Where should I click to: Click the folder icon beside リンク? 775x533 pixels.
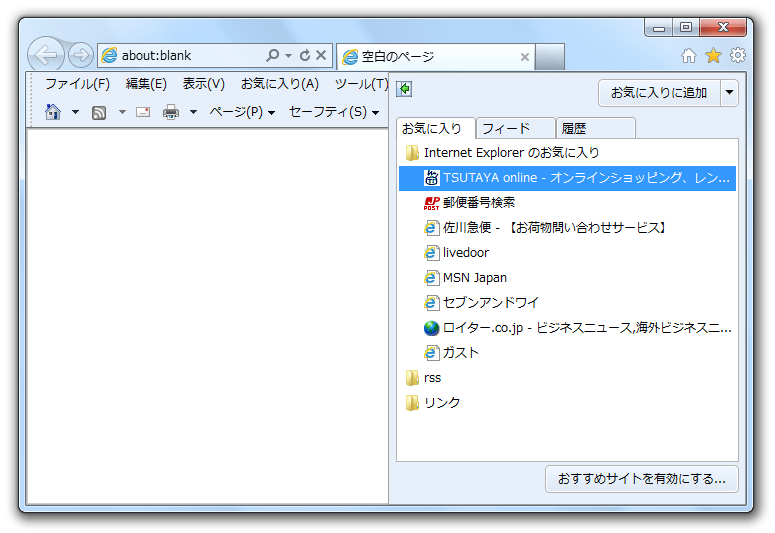(412, 403)
